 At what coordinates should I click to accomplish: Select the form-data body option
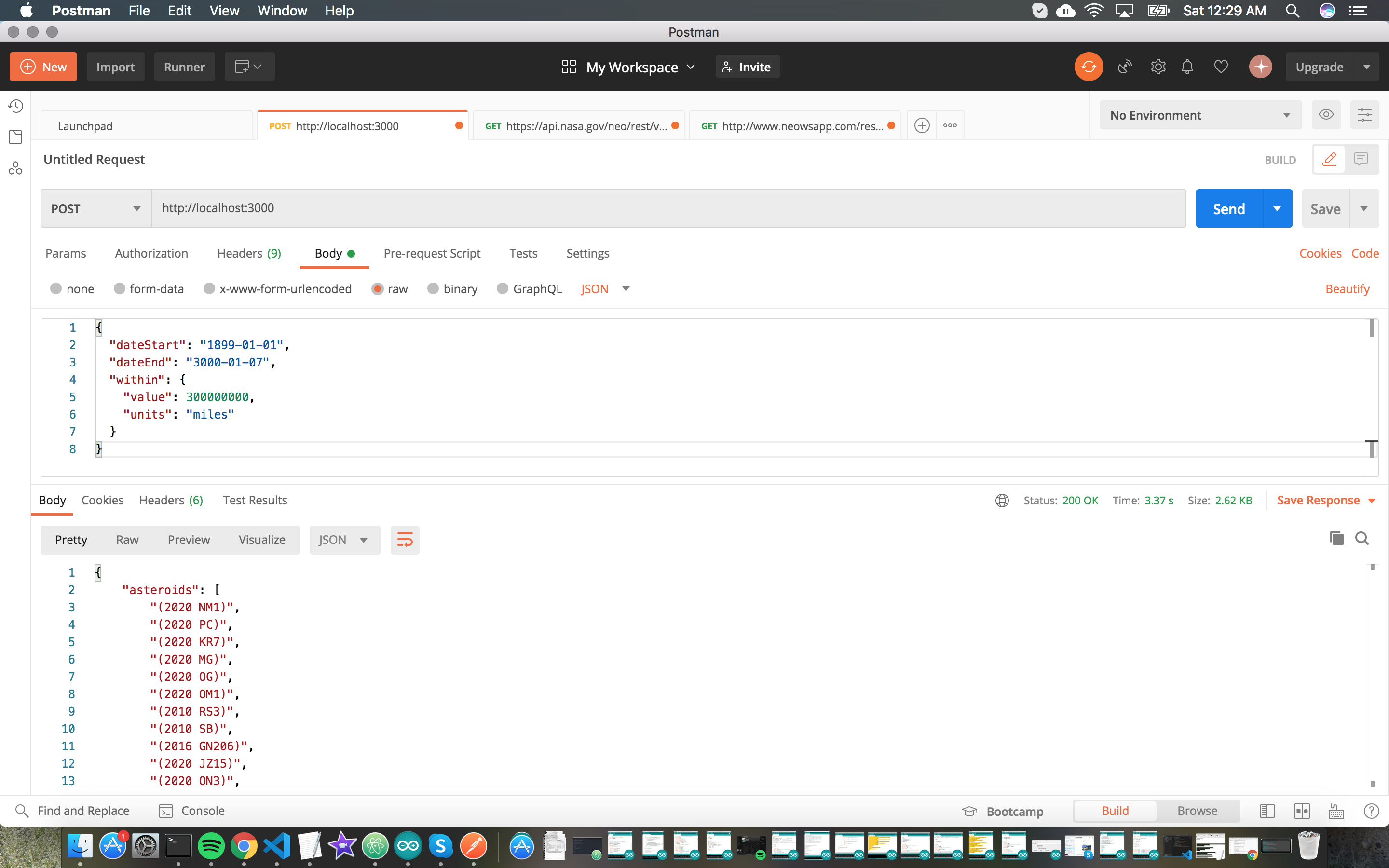(120, 289)
